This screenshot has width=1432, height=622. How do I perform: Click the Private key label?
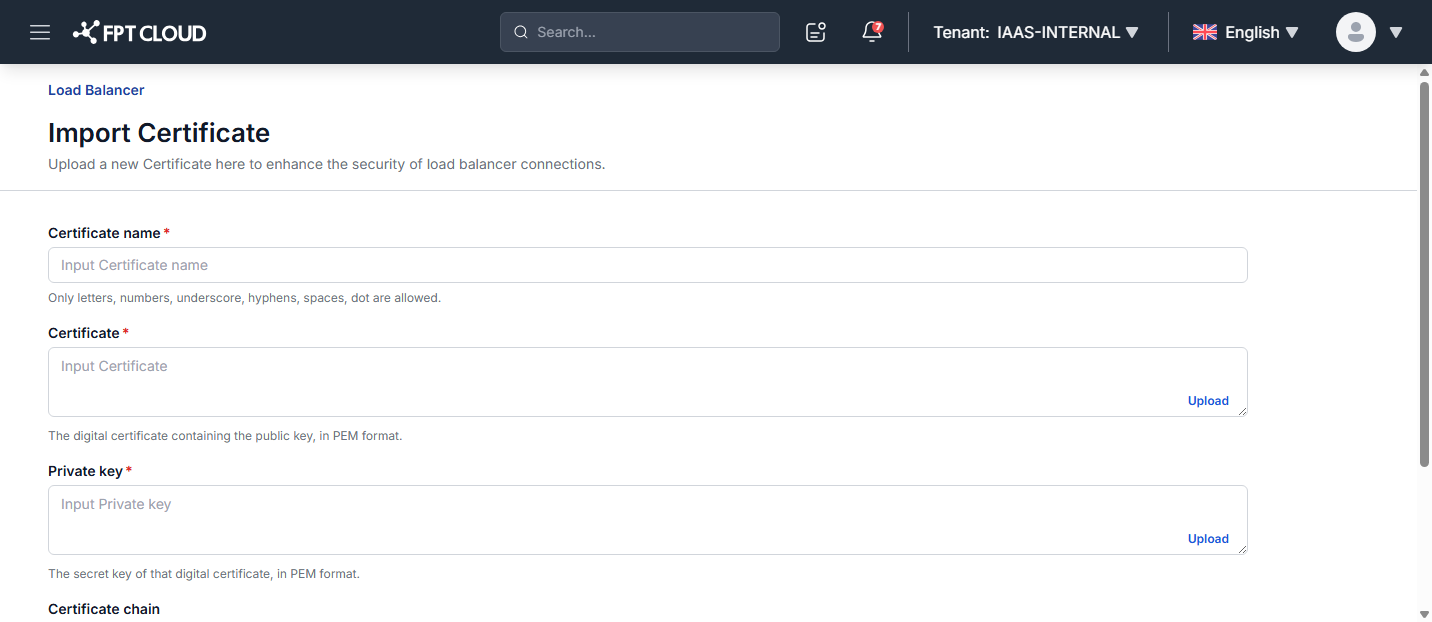85,471
